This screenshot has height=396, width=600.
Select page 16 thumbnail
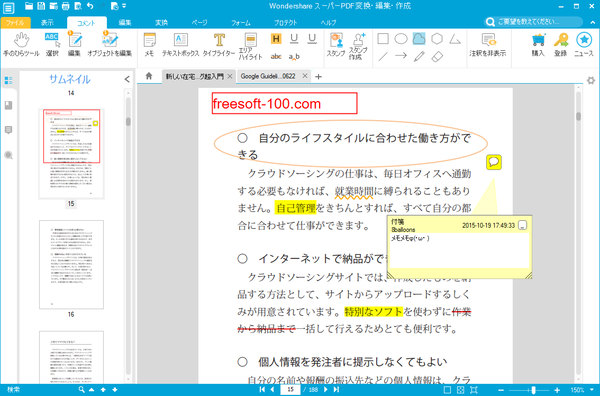(71, 264)
